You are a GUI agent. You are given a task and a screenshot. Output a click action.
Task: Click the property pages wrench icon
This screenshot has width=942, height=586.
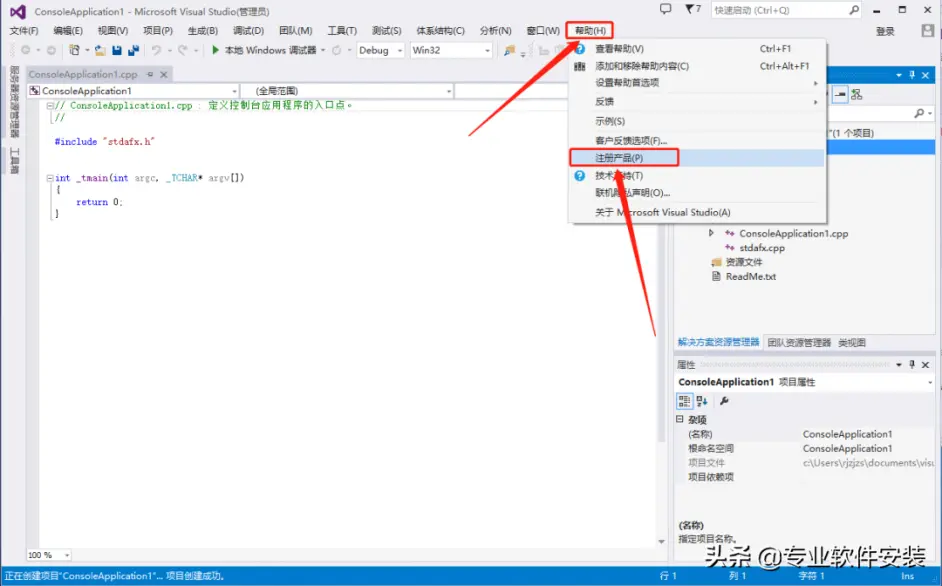pos(725,401)
